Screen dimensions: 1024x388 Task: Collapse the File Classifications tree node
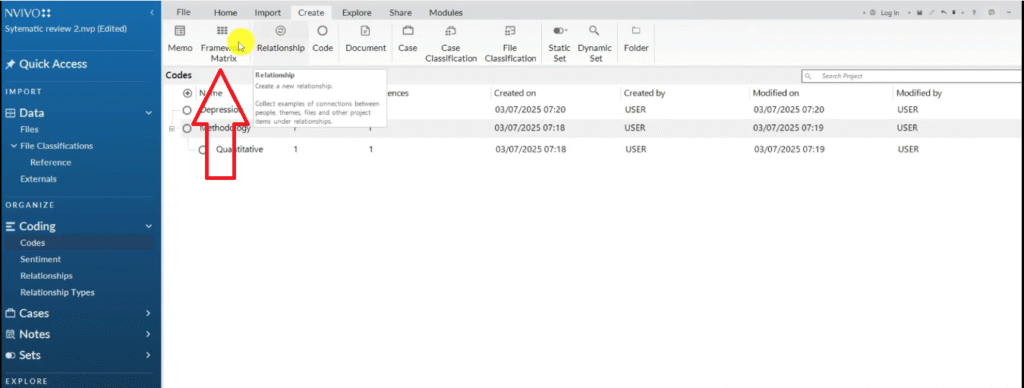point(14,146)
